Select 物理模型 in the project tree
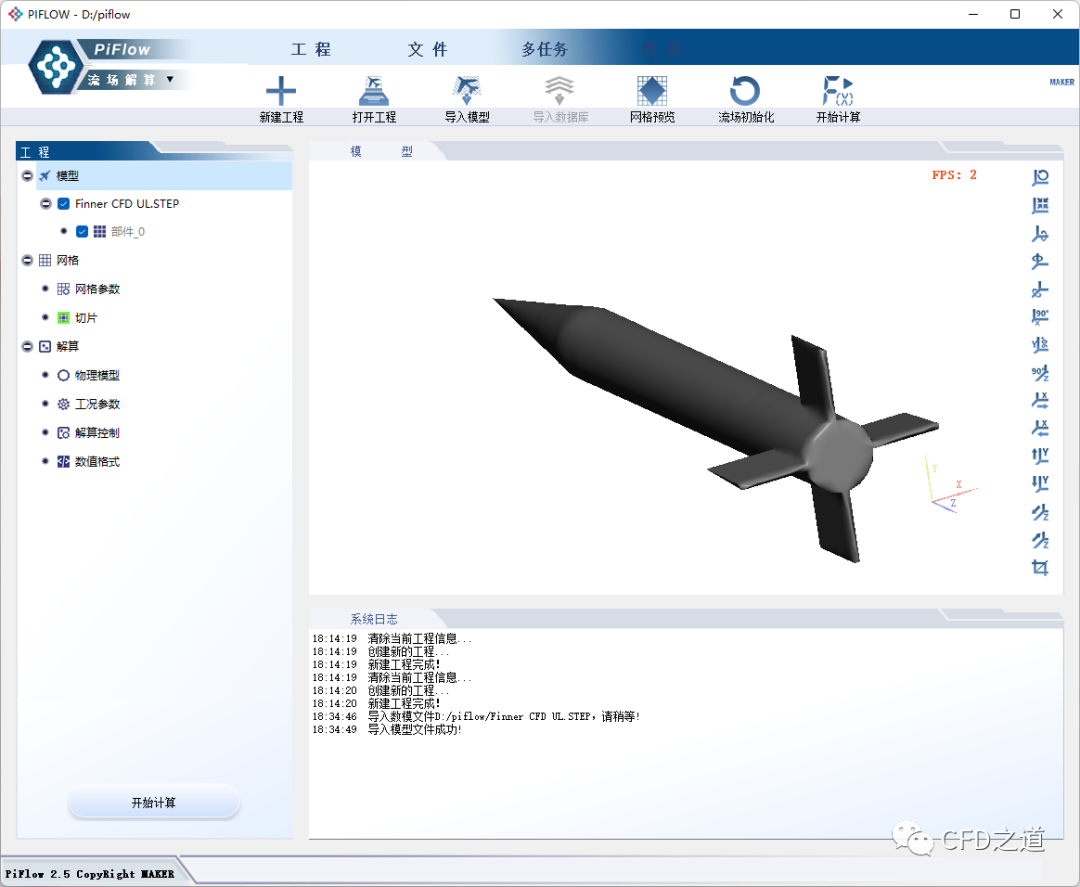This screenshot has width=1080, height=887. coord(96,376)
